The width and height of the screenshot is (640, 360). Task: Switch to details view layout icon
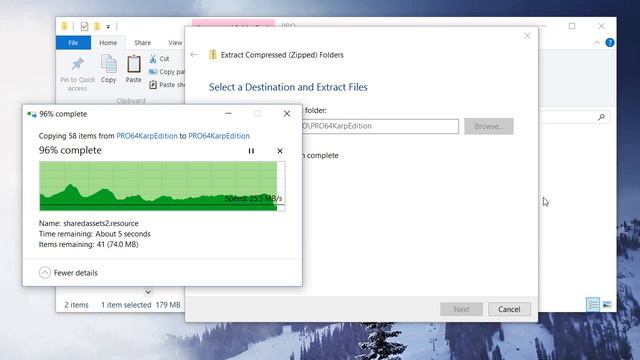(x=593, y=304)
